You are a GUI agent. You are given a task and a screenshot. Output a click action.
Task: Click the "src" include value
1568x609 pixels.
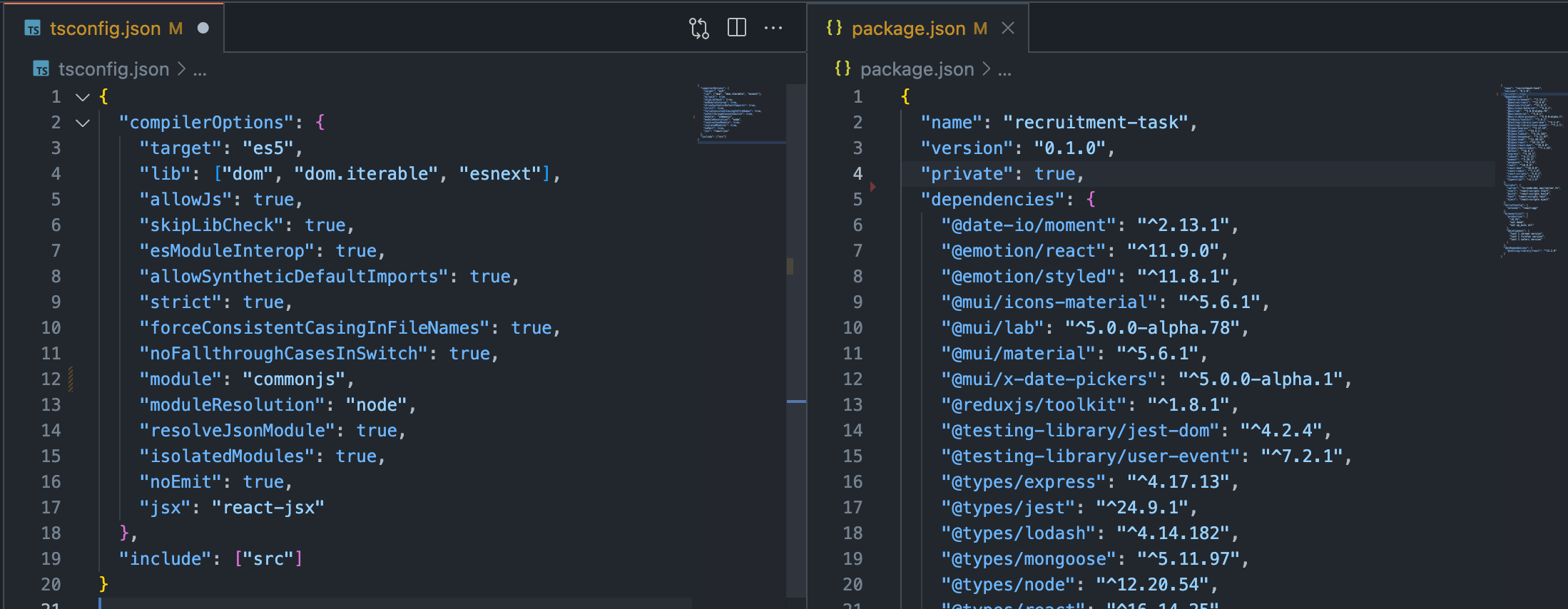click(x=268, y=559)
